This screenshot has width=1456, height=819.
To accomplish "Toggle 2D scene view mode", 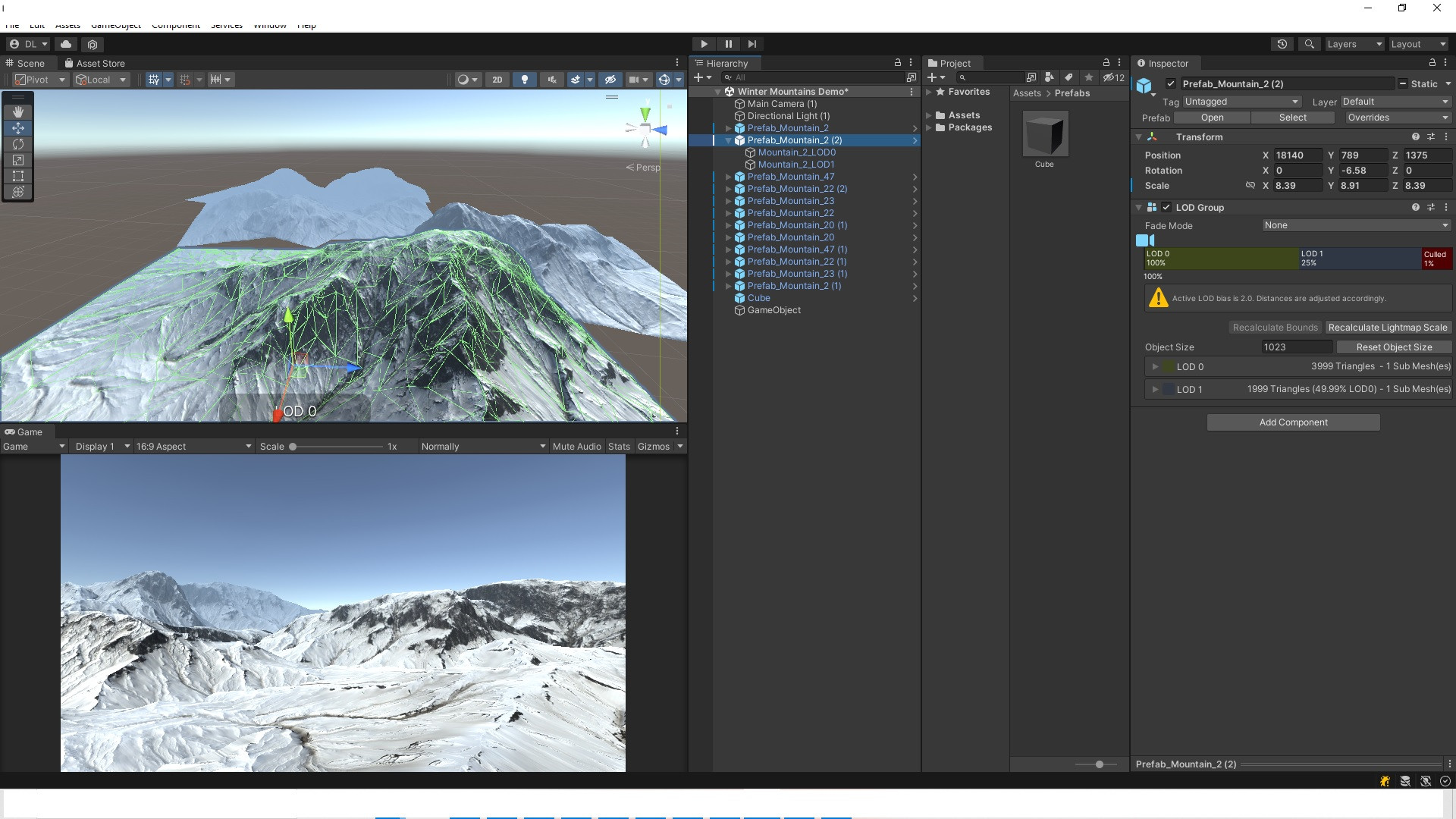I will click(x=497, y=80).
